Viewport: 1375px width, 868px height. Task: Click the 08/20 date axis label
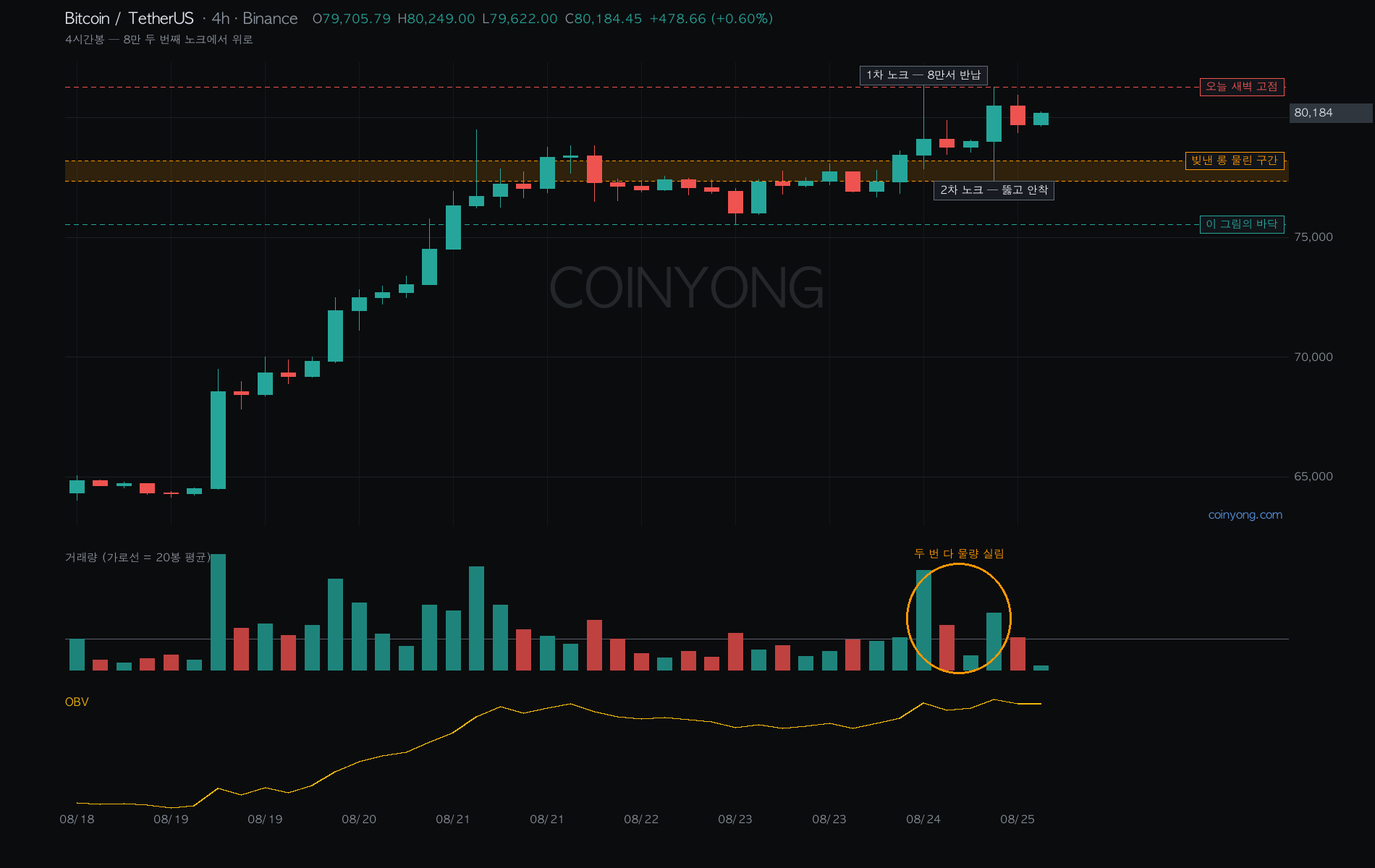[359, 820]
